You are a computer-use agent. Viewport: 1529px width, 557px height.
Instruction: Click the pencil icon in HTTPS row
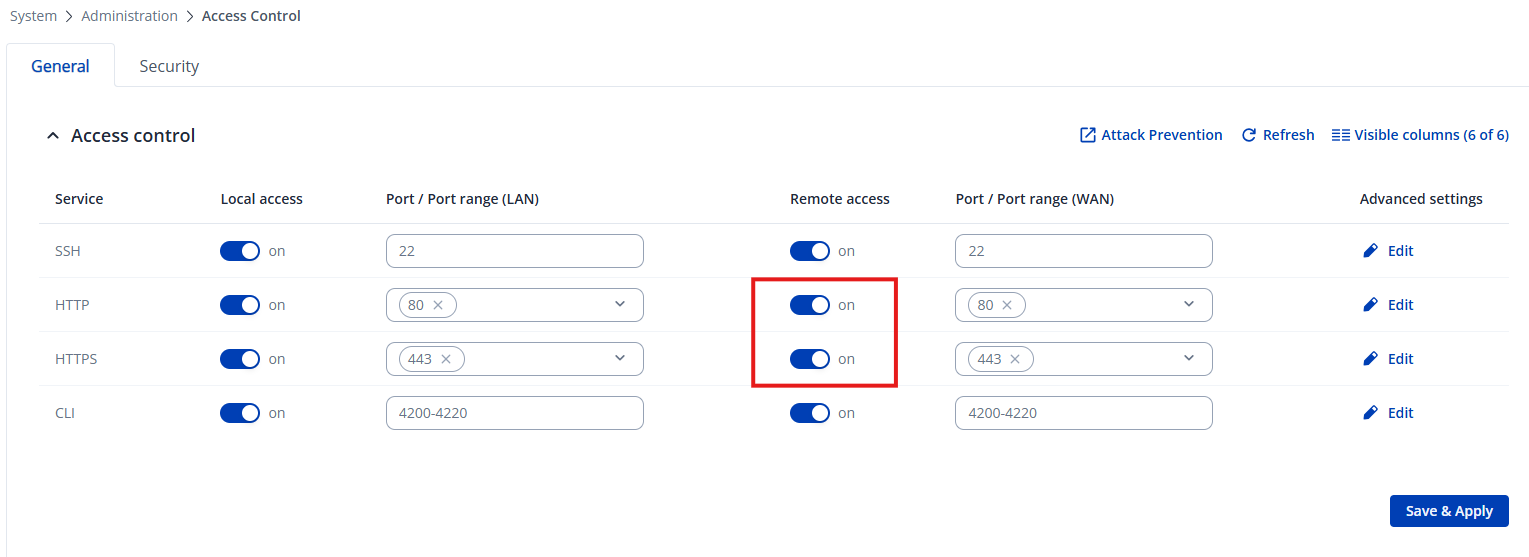tap(1370, 359)
